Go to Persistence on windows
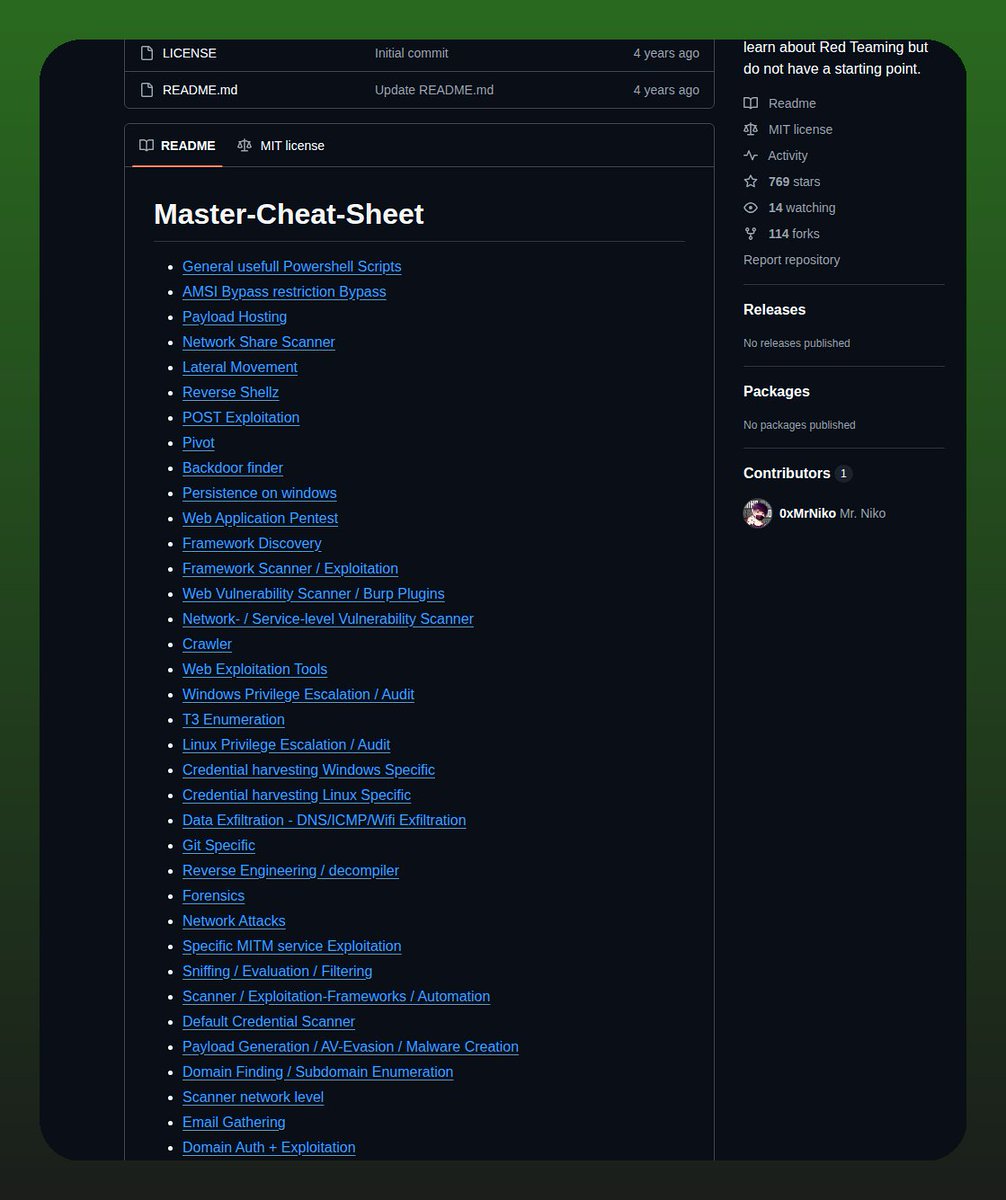This screenshot has width=1006, height=1200. [x=259, y=493]
